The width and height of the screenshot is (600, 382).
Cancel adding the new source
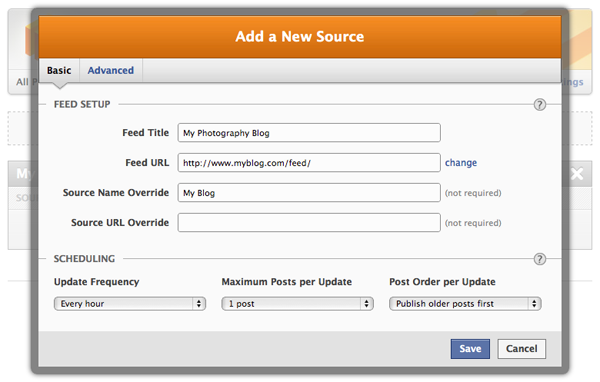(522, 349)
